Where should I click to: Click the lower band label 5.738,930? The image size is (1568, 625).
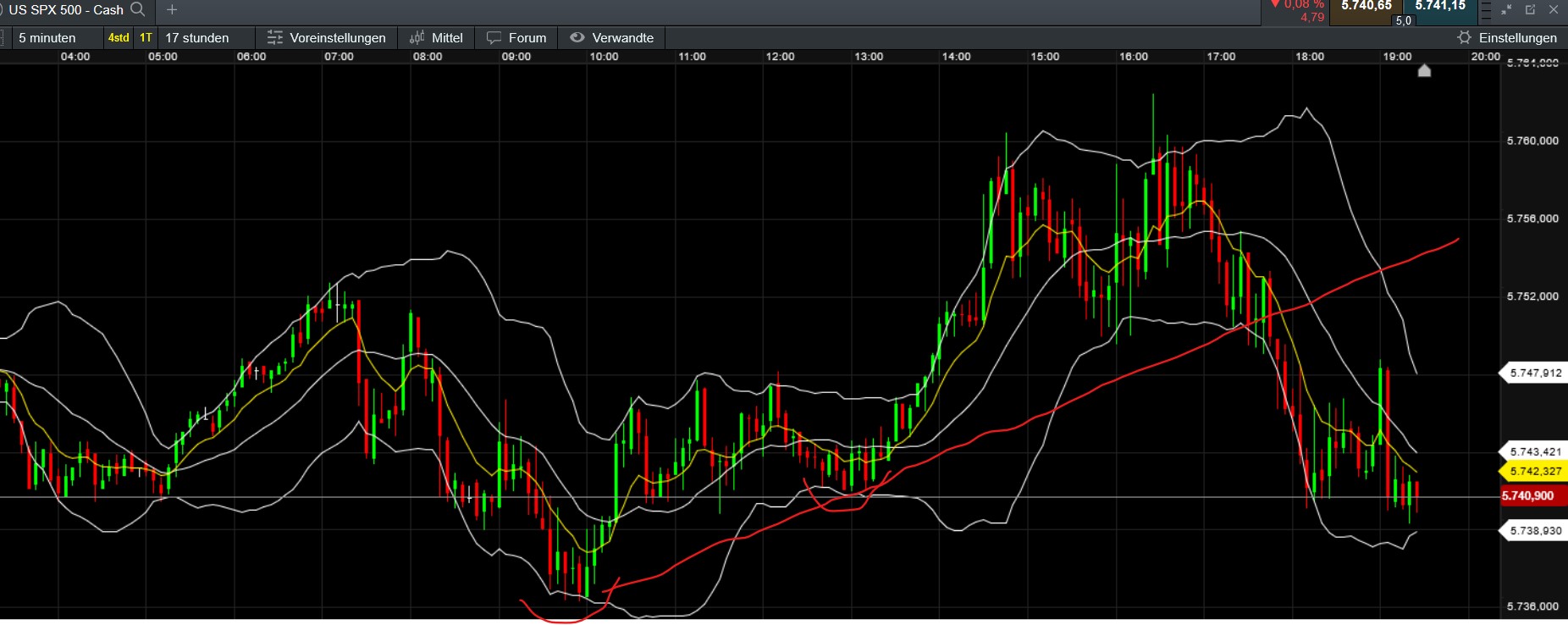coord(1535,530)
